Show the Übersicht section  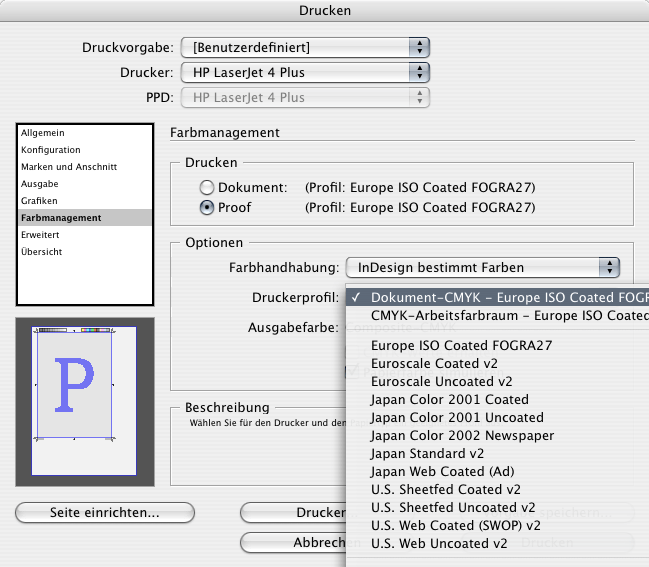[42, 252]
